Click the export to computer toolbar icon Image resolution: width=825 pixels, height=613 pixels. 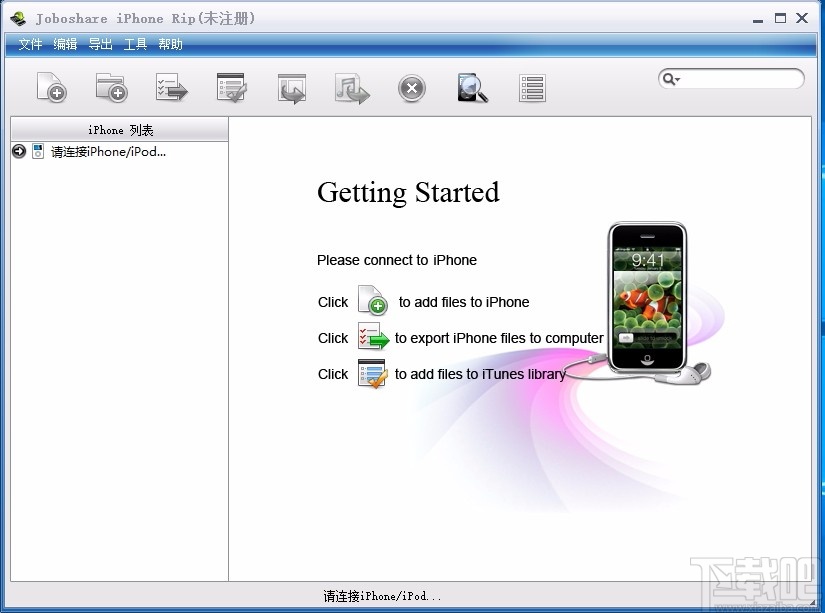click(291, 88)
